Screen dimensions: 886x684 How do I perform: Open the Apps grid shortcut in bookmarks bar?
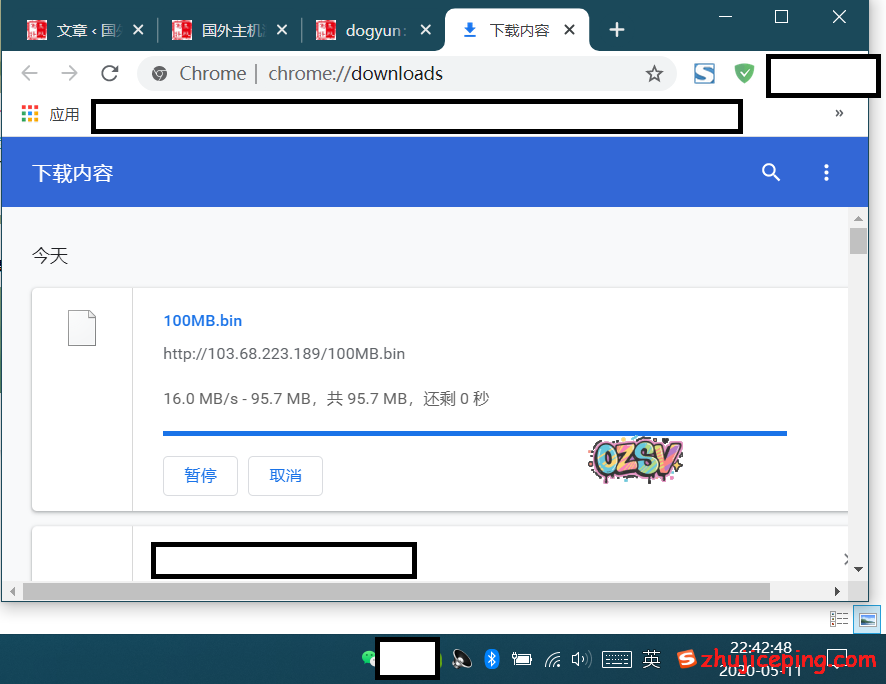tap(30, 114)
